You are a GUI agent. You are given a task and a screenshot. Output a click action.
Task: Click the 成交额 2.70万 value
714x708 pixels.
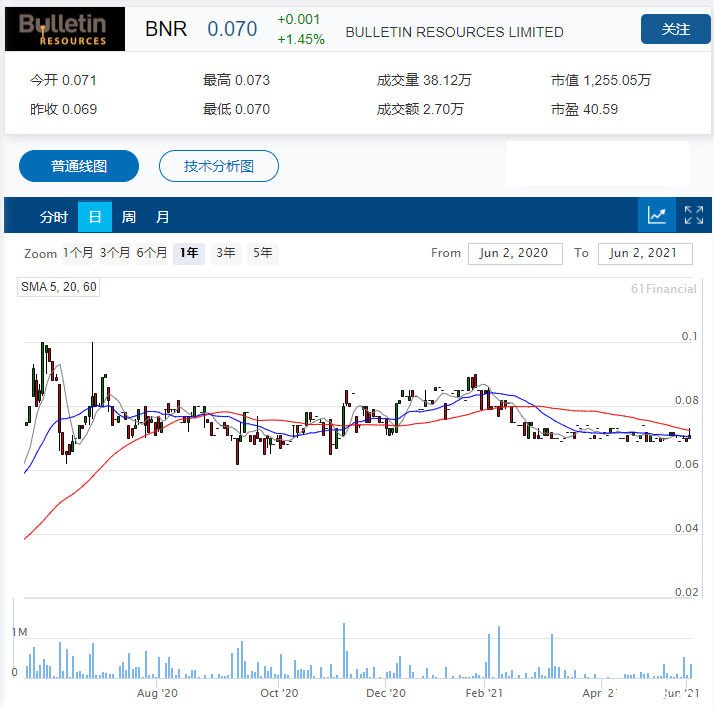tap(420, 109)
